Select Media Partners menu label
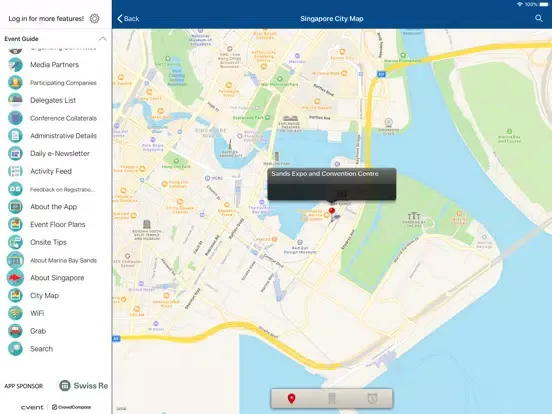Viewport: 552px width, 414px height. (55, 65)
